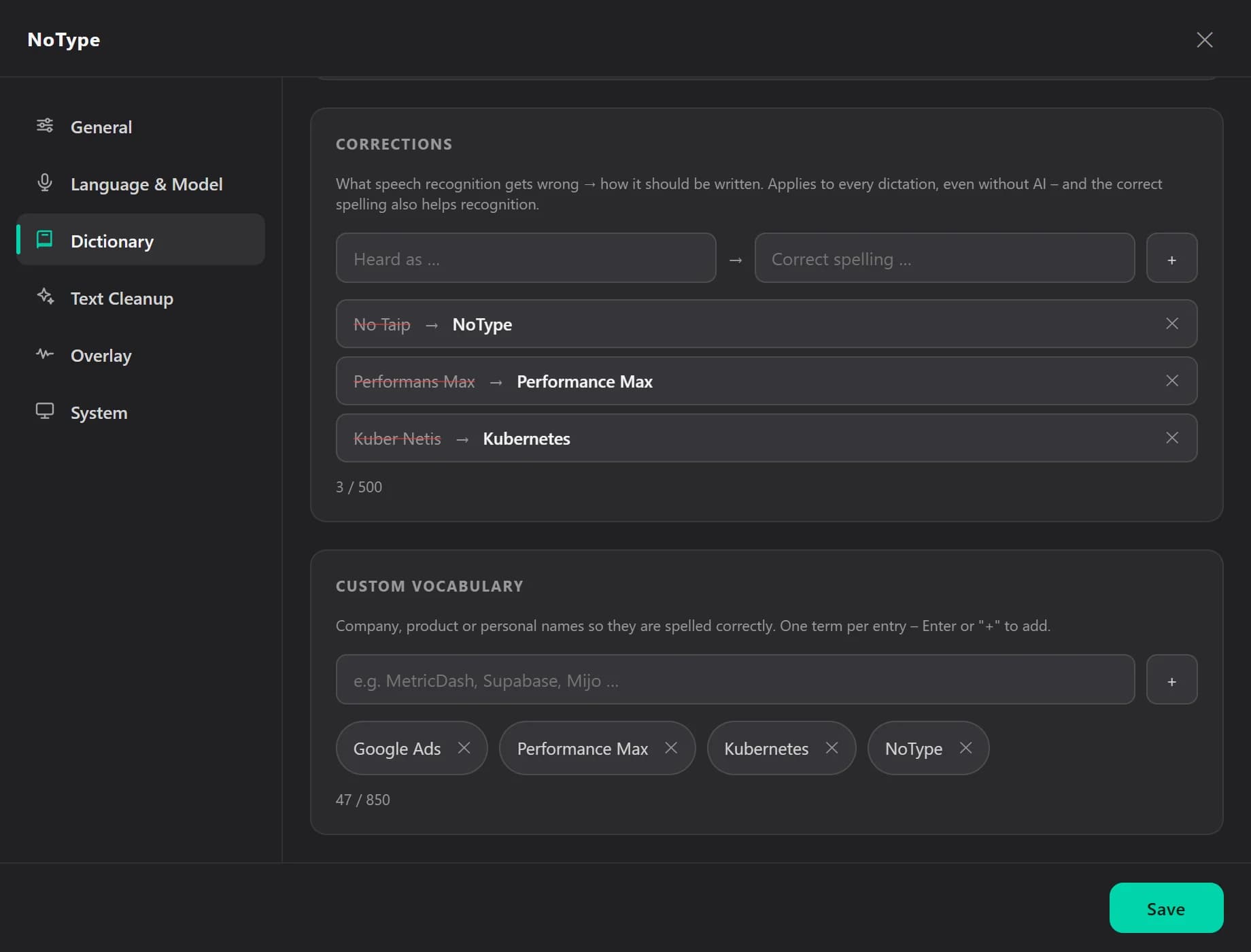Click the waveform icon beside Overlay
Screen dimensions: 1251x952
(45, 354)
